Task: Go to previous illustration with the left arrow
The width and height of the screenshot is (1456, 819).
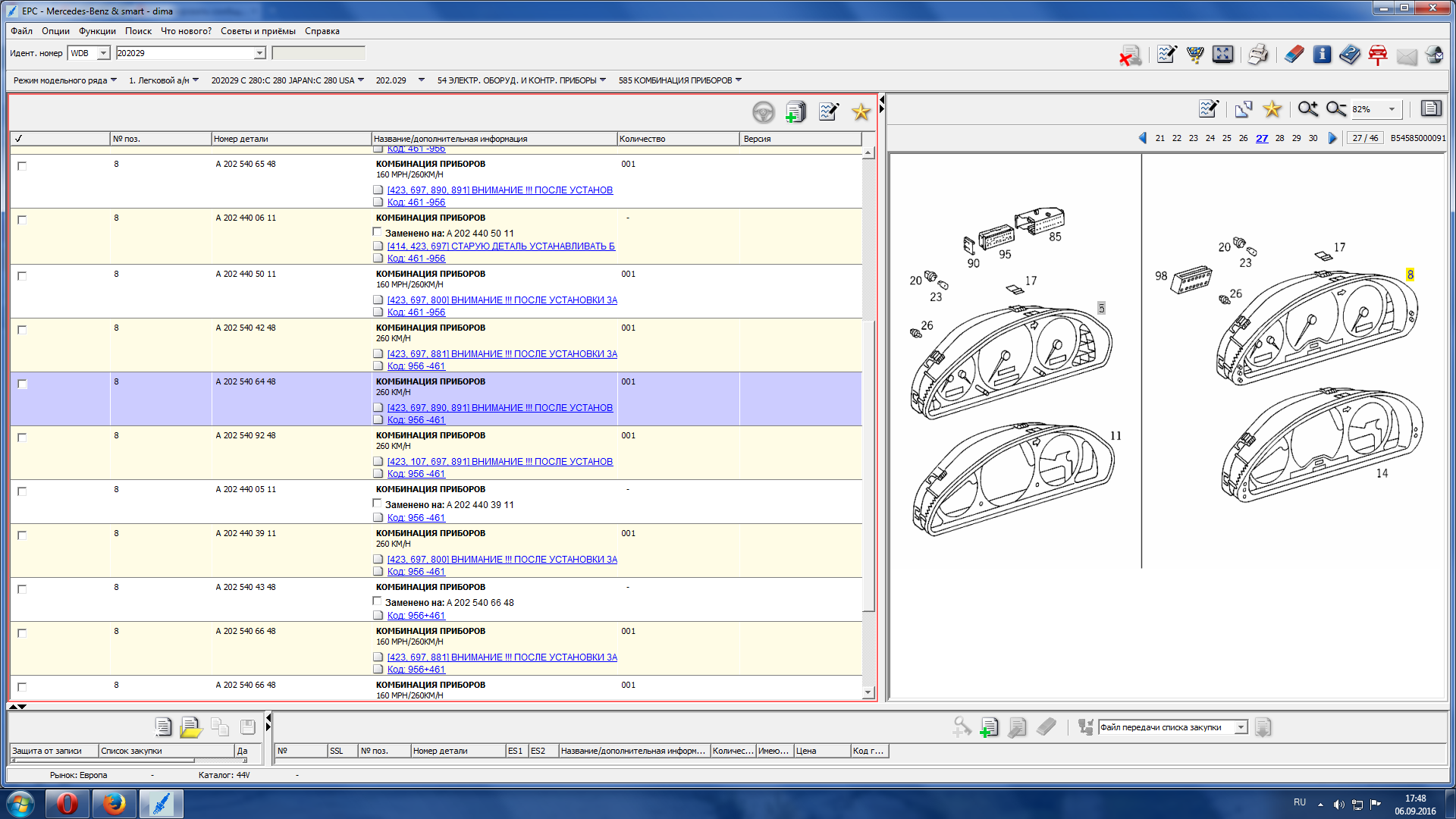Action: 1143,138
